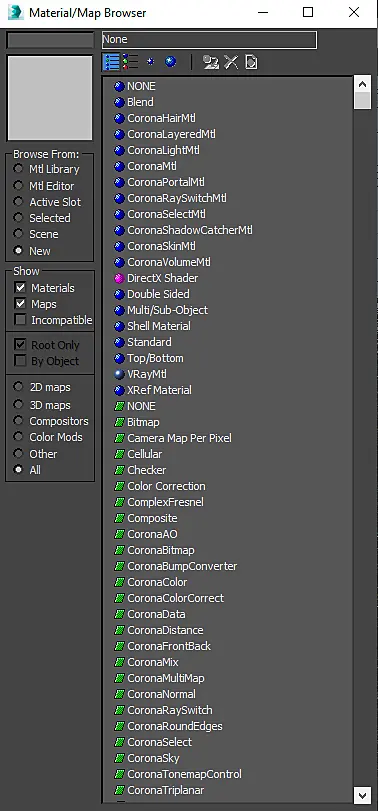
Task: Select CoronaBumpConverter map
Action: tap(182, 566)
